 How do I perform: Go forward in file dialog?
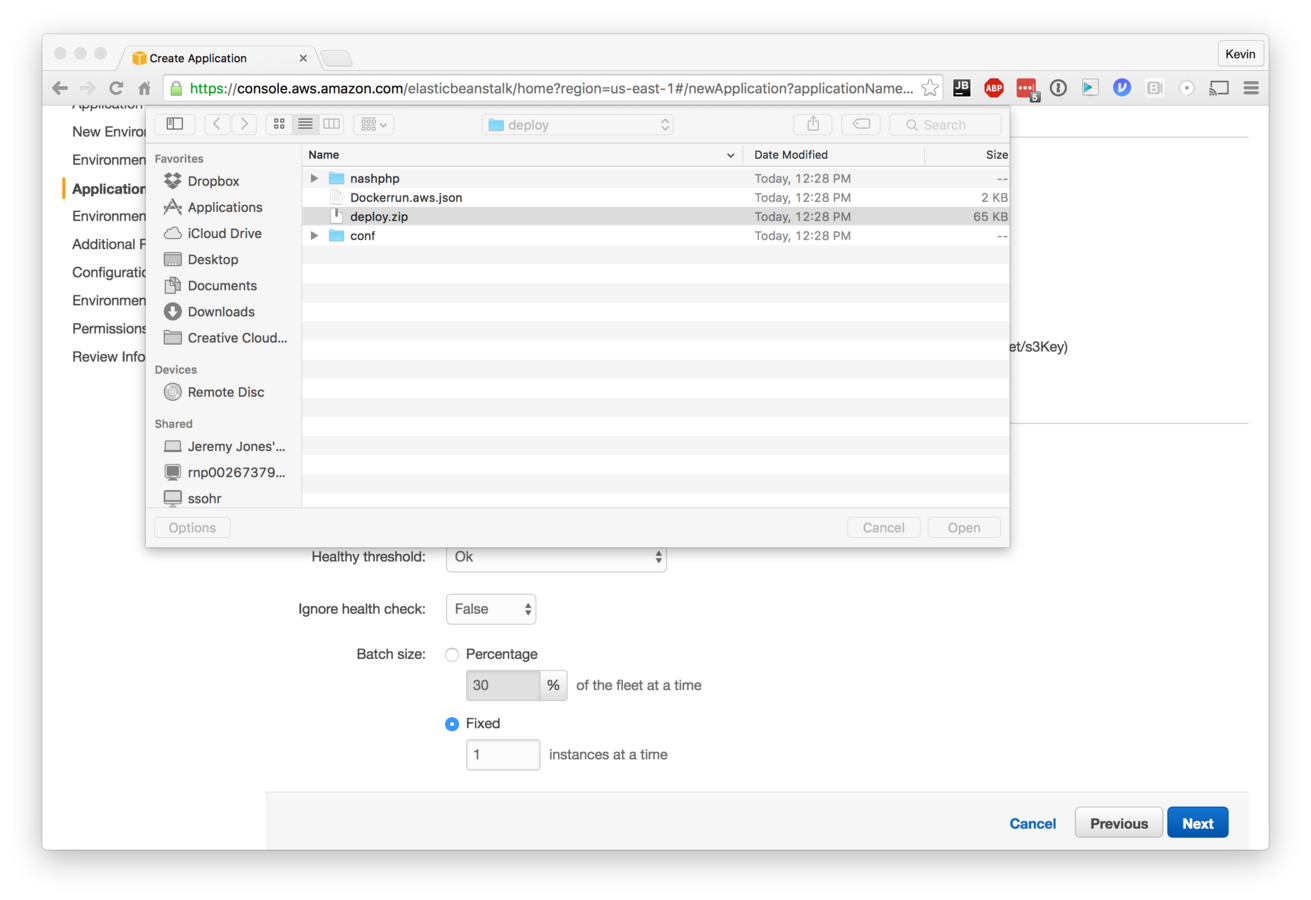(243, 124)
